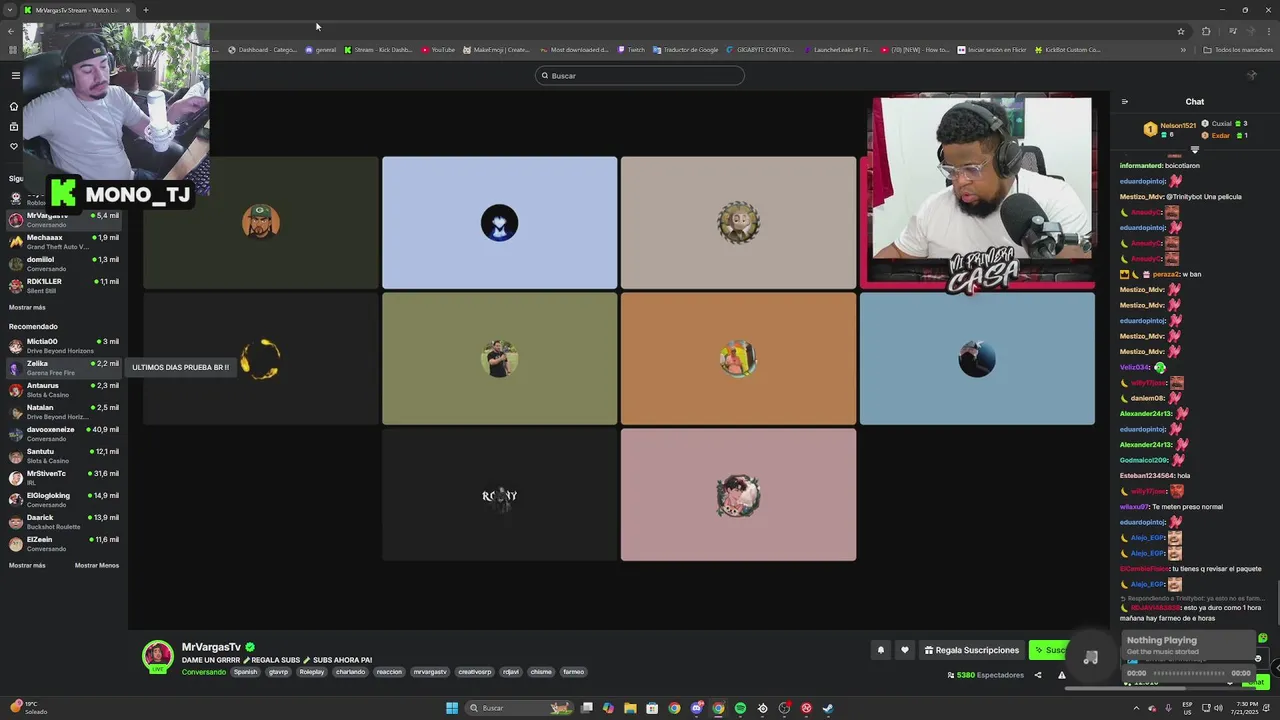The width and height of the screenshot is (1280, 720).
Task: Click the report warning triangle icon
Action: [x=1062, y=675]
